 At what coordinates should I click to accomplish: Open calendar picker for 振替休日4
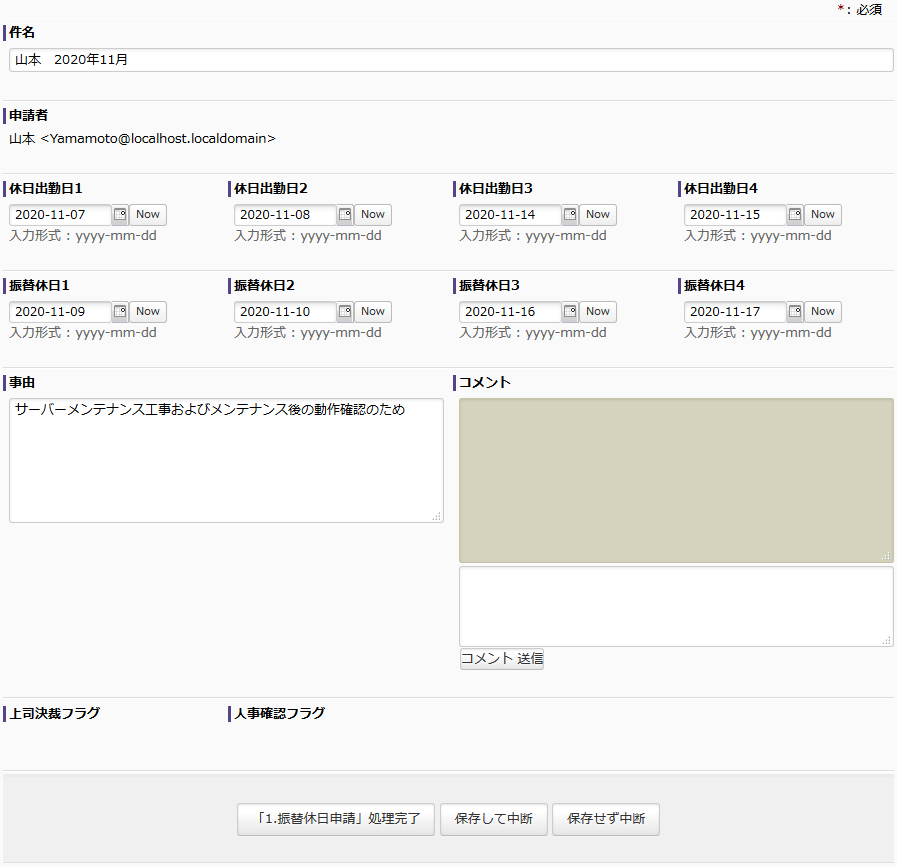tap(795, 312)
